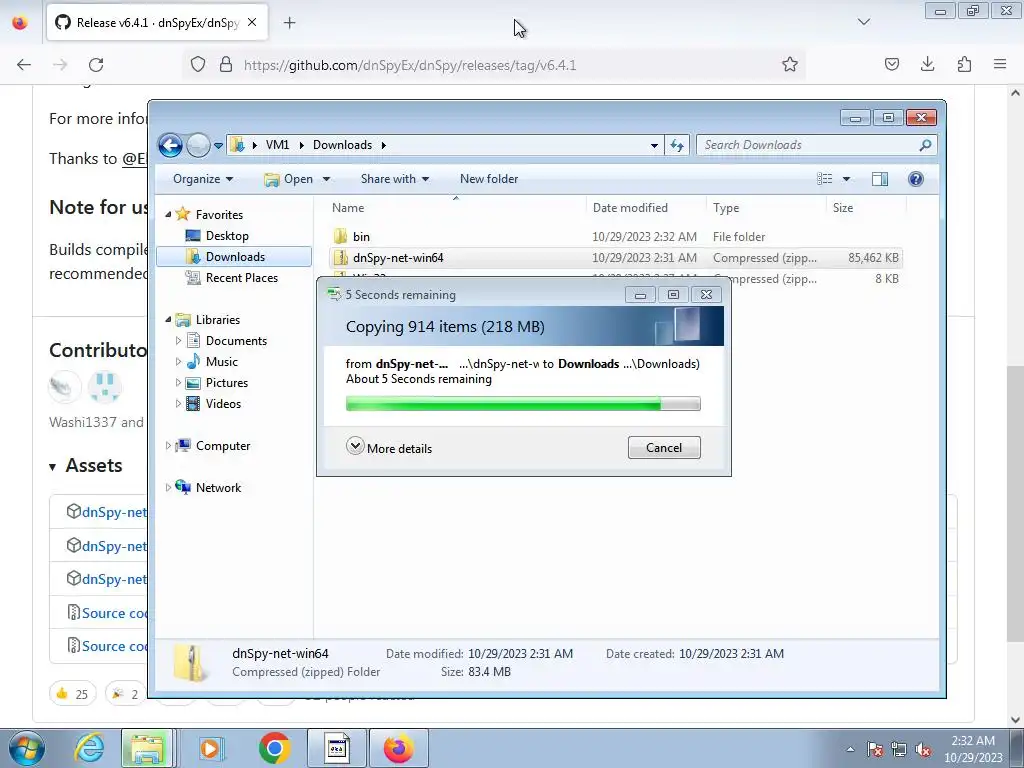Image resolution: width=1024 pixels, height=768 pixels.
Task: Open the list all tabs chevron
Action: (x=864, y=22)
